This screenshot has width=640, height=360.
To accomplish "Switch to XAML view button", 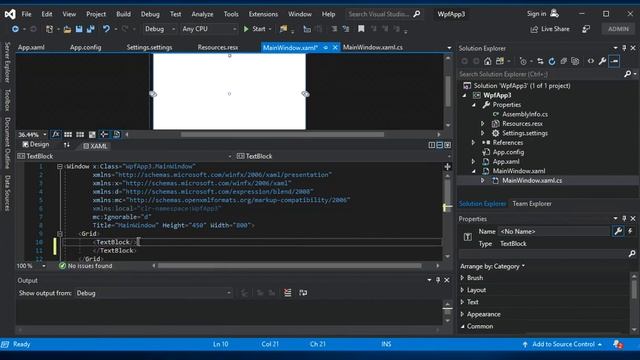I will [95, 146].
